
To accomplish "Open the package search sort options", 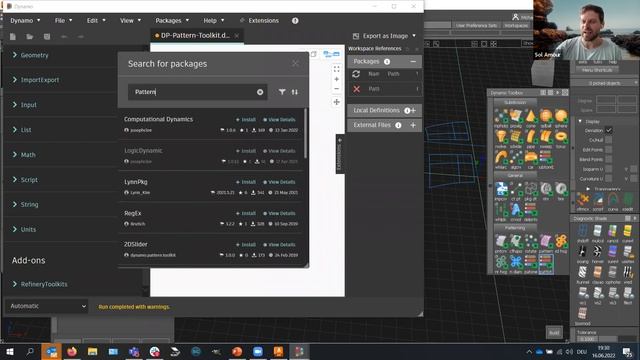I will 295,92.
